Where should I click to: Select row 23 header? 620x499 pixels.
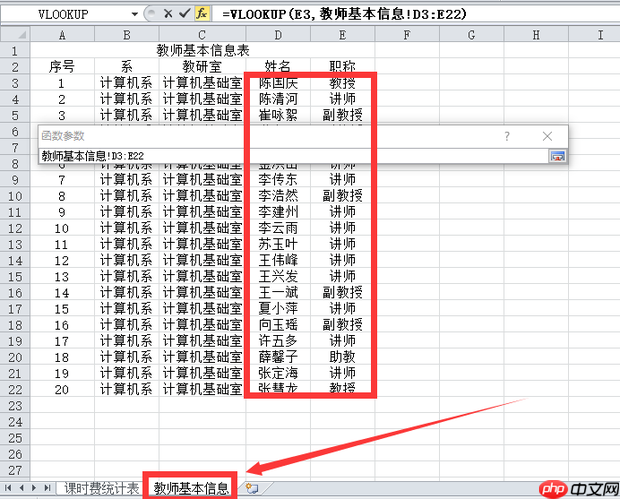point(15,406)
